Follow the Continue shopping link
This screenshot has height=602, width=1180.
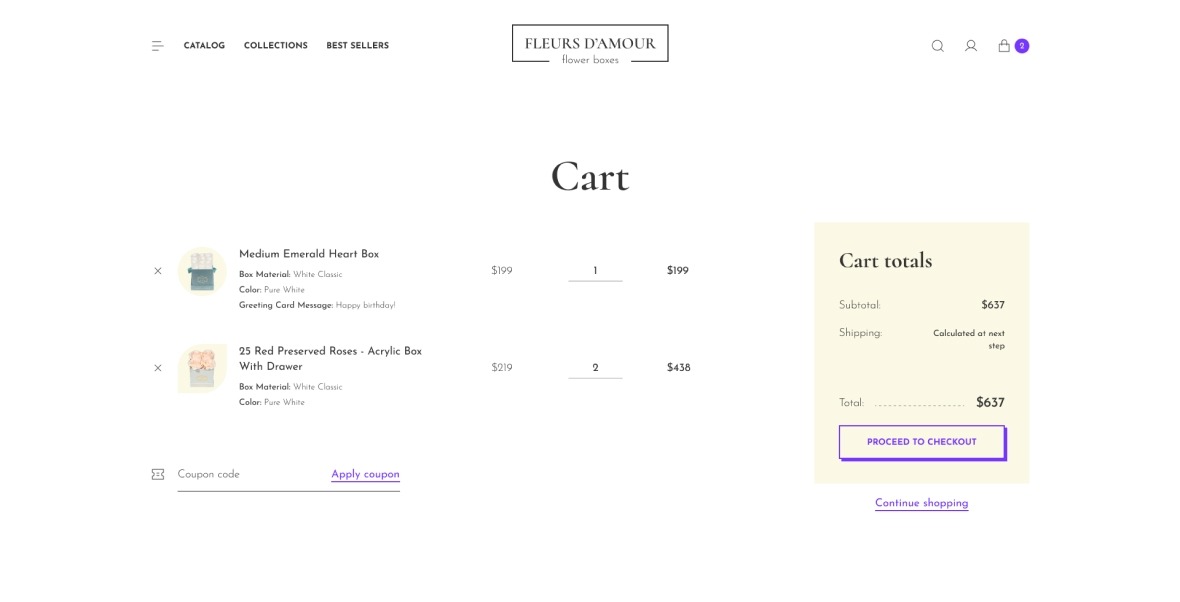point(921,503)
